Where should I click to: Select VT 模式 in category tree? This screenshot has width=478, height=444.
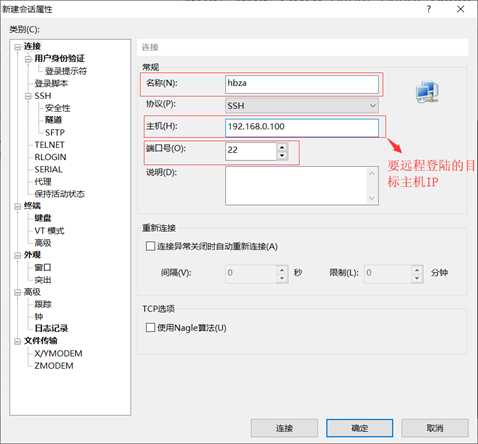(49, 231)
